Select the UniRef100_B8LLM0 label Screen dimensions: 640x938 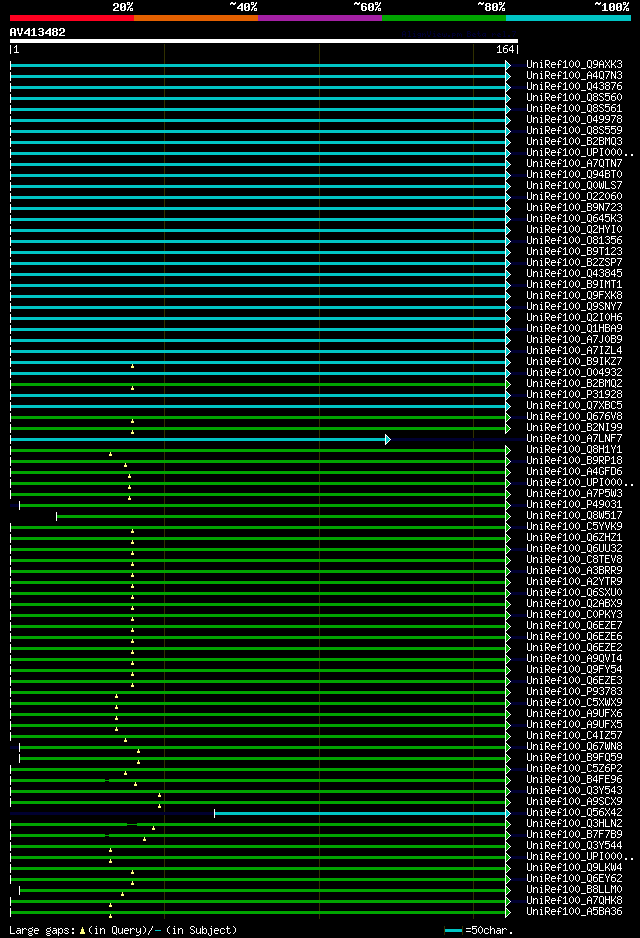click(x=574, y=890)
